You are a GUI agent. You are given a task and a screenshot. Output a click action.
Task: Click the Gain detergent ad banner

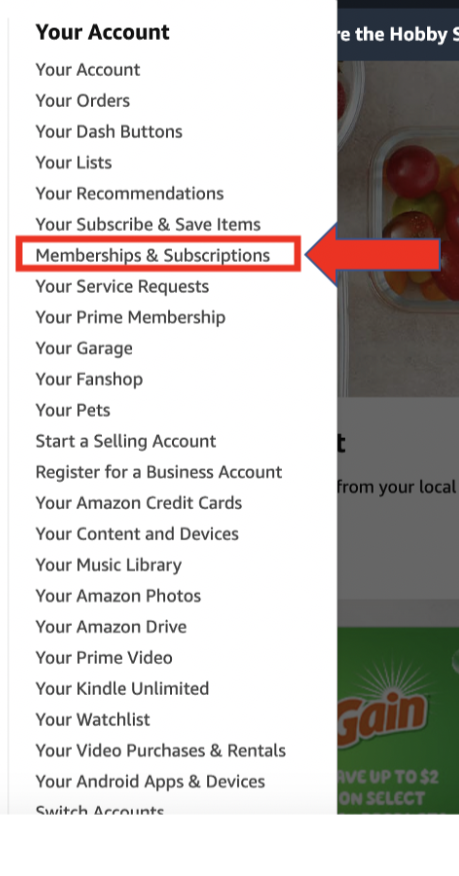coord(398,720)
